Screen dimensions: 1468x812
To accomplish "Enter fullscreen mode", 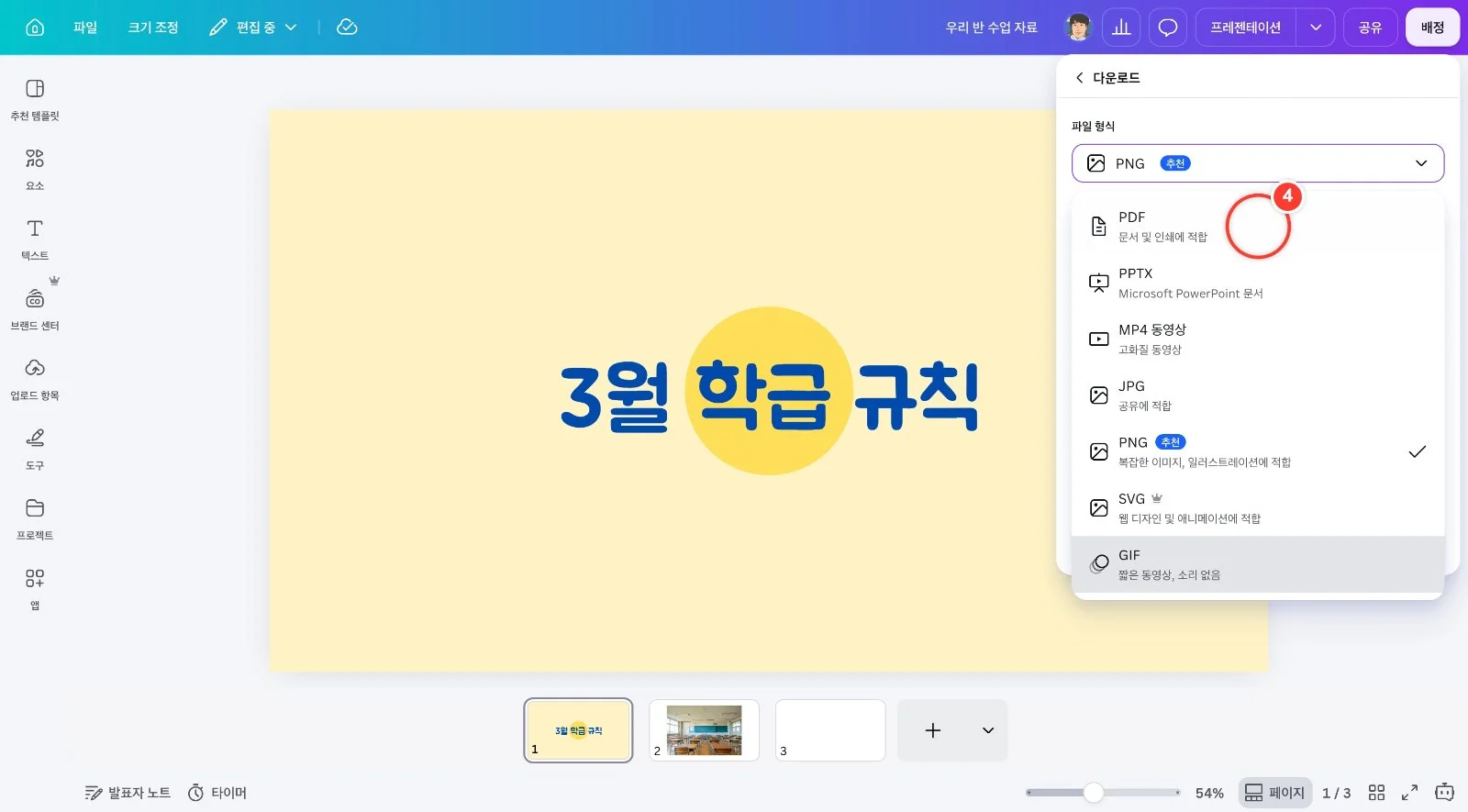I will (x=1410, y=793).
